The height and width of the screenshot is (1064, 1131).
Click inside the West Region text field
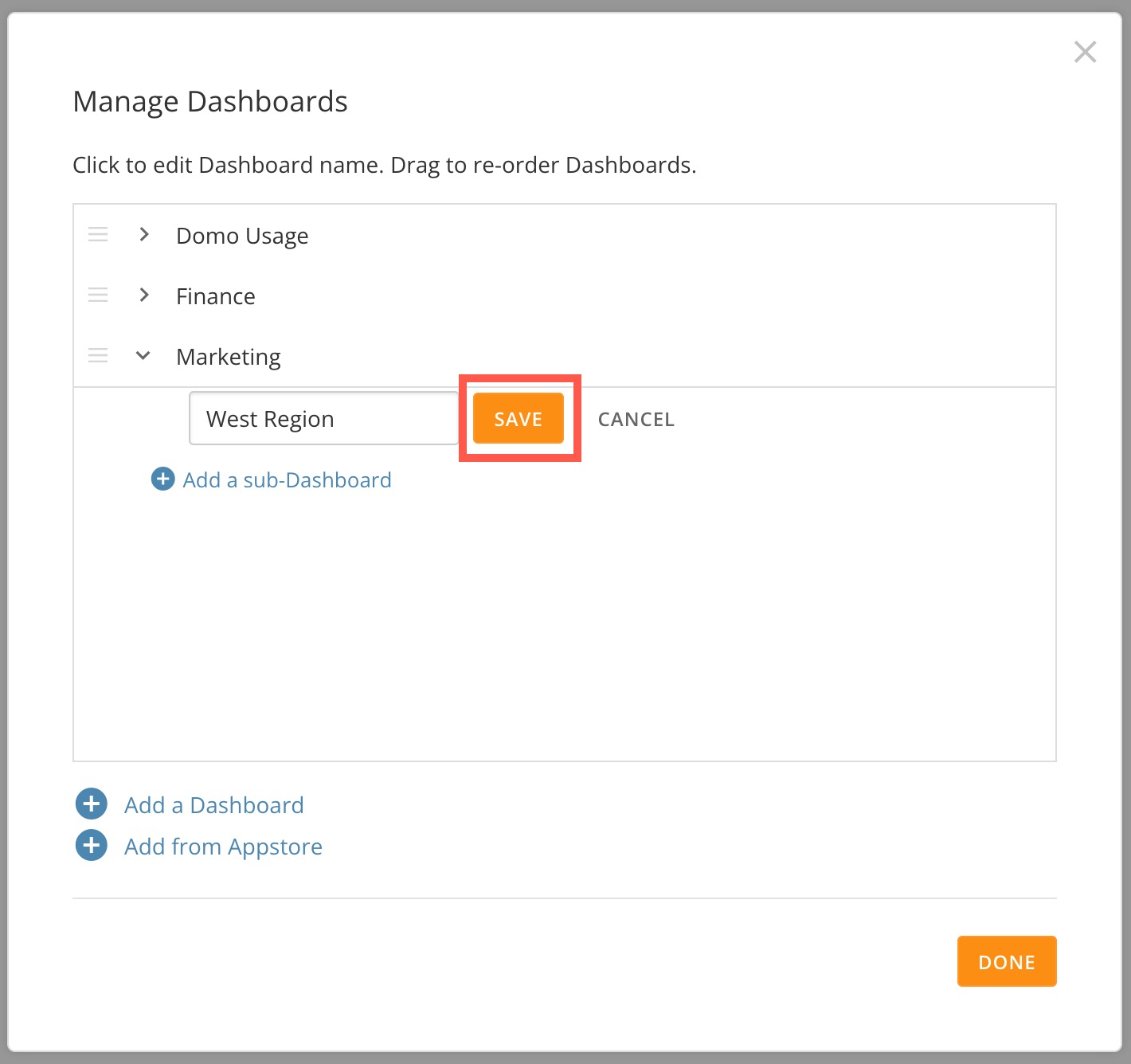tap(323, 418)
